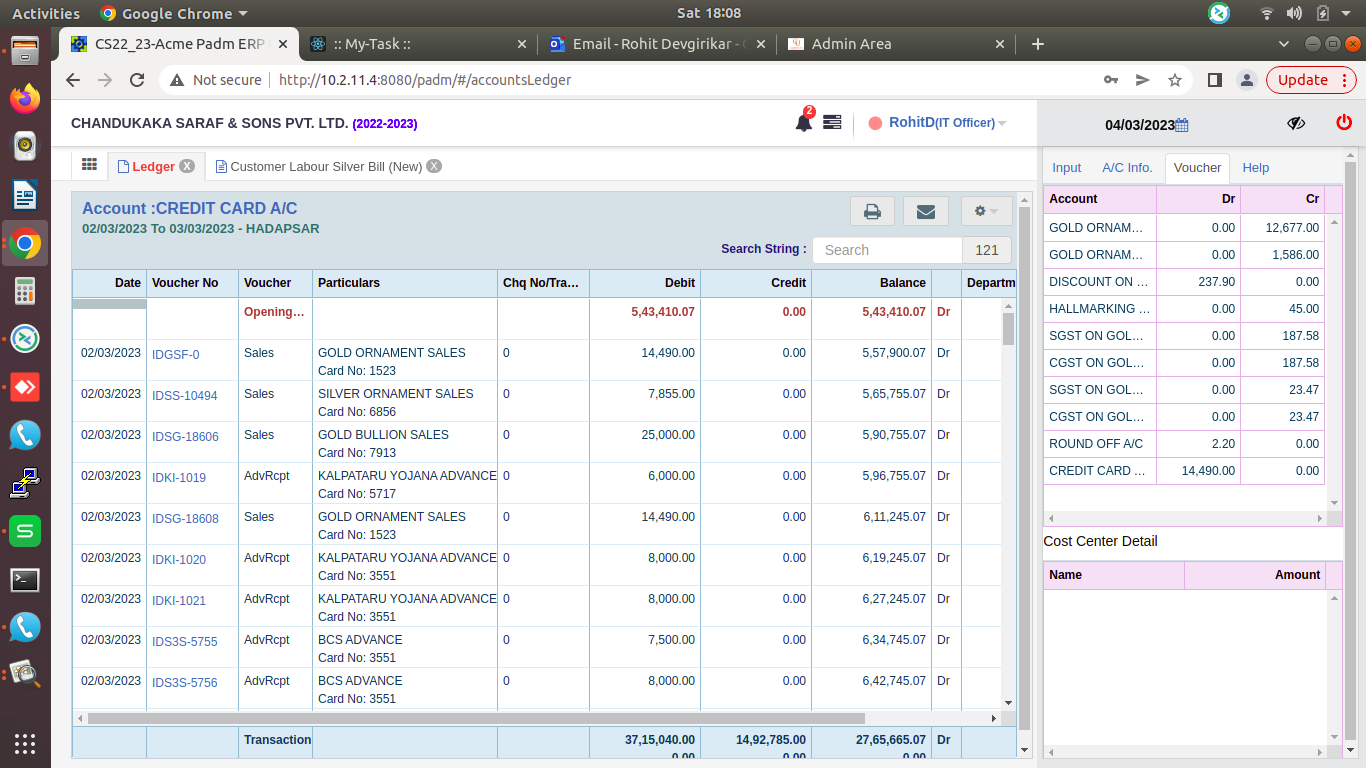Open the server stack icon beside the bell
This screenshot has width=1366, height=768.
click(832, 122)
